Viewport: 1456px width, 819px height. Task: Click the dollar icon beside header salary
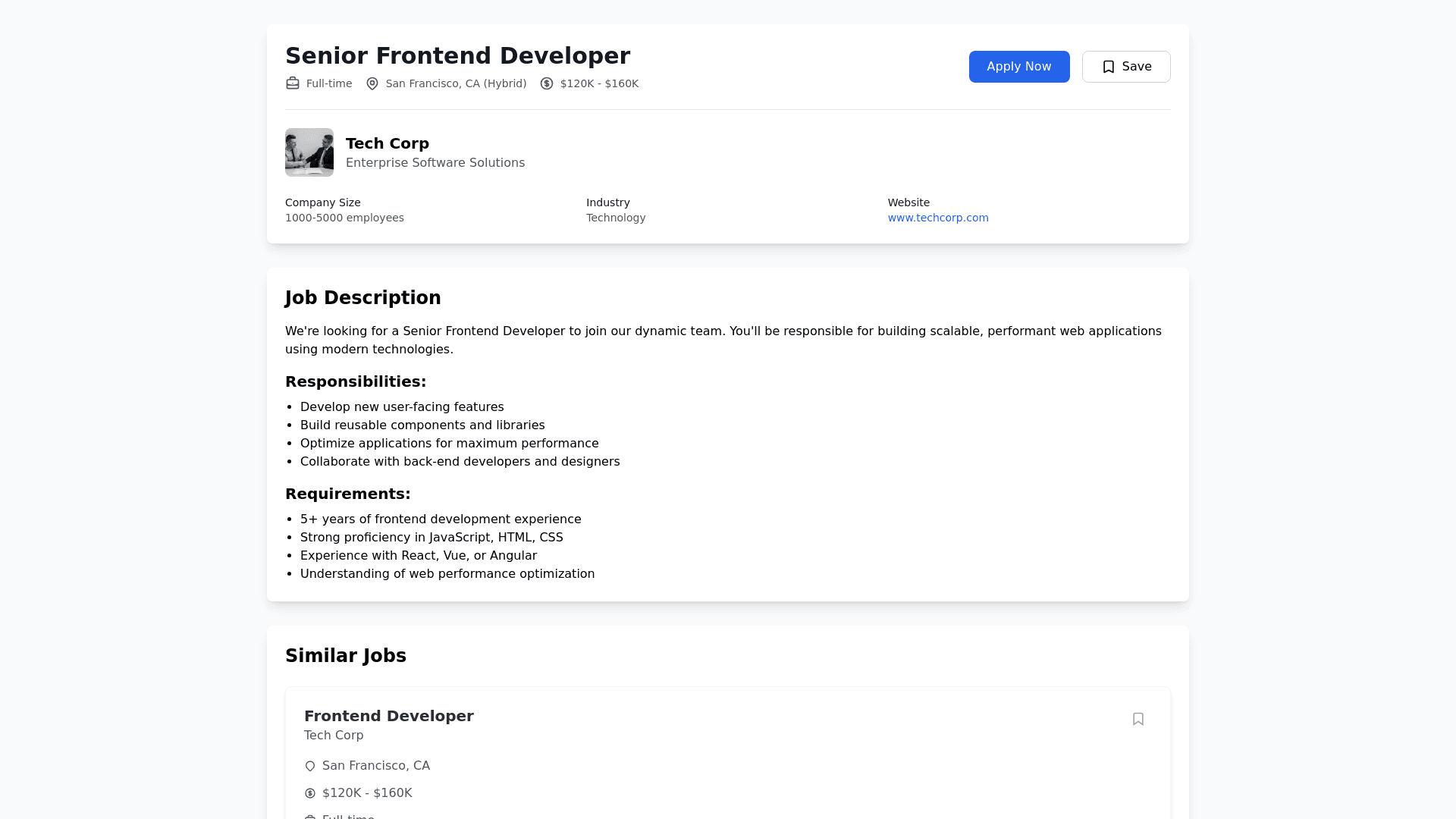547,83
